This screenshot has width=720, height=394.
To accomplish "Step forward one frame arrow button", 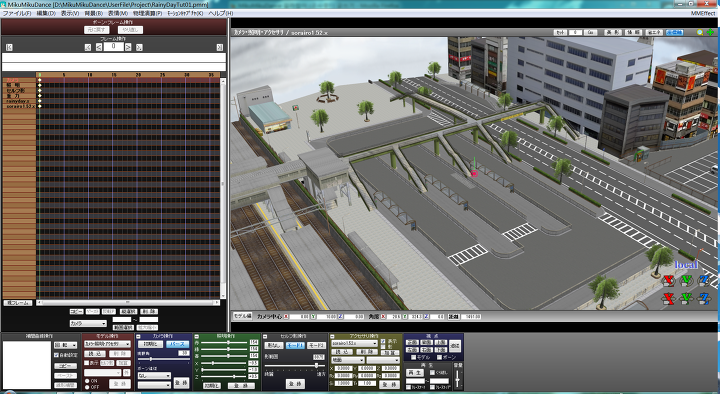I will point(128,47).
